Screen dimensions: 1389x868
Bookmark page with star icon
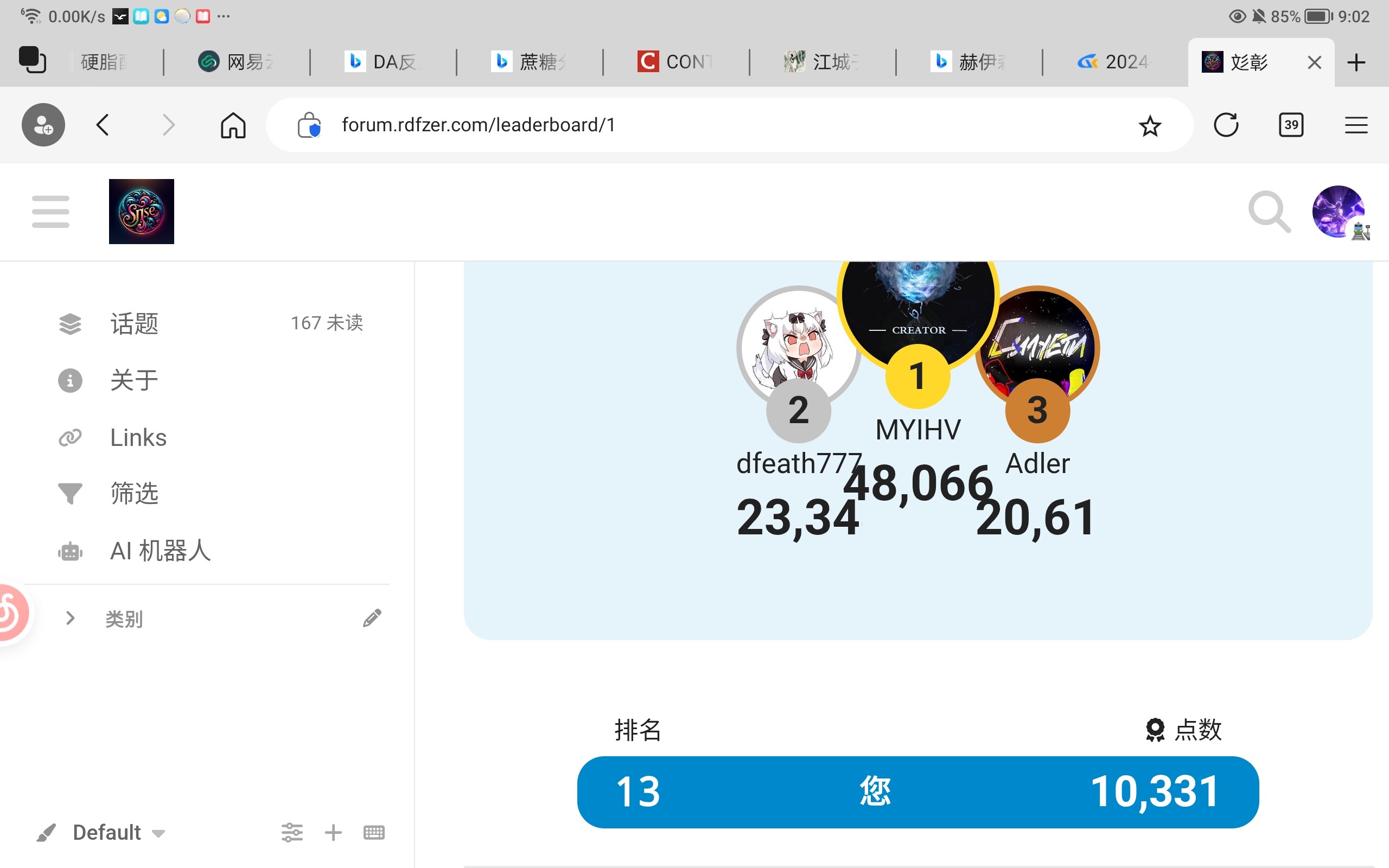pyautogui.click(x=1150, y=125)
